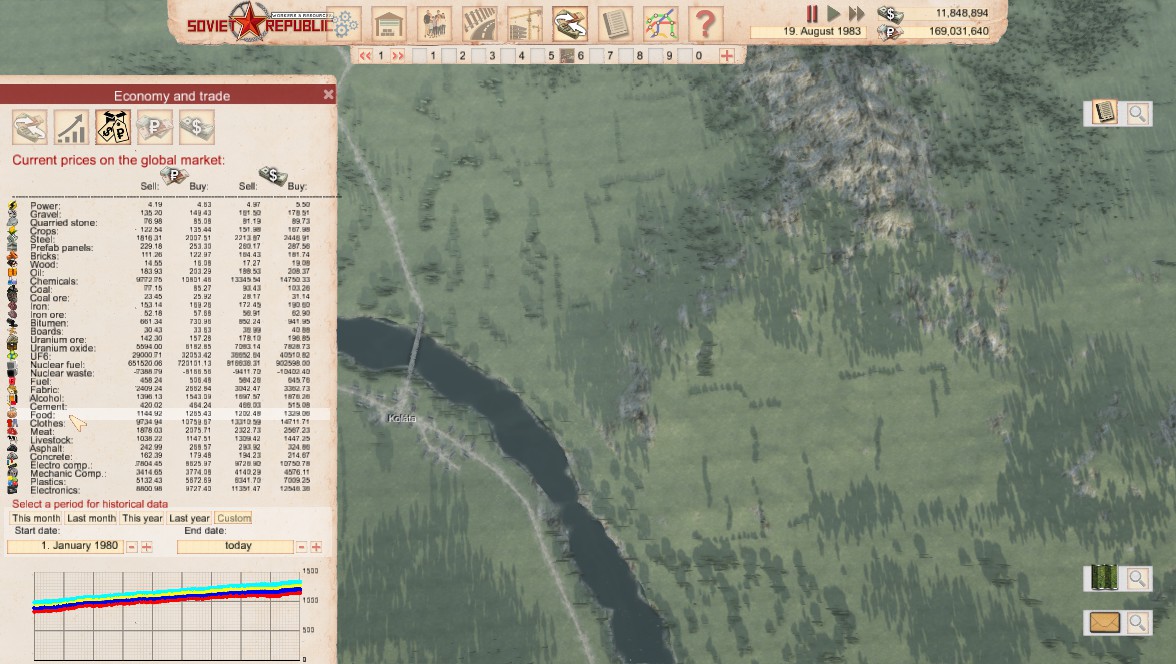Toggle bookmark slot 6 checkbox

[566, 56]
